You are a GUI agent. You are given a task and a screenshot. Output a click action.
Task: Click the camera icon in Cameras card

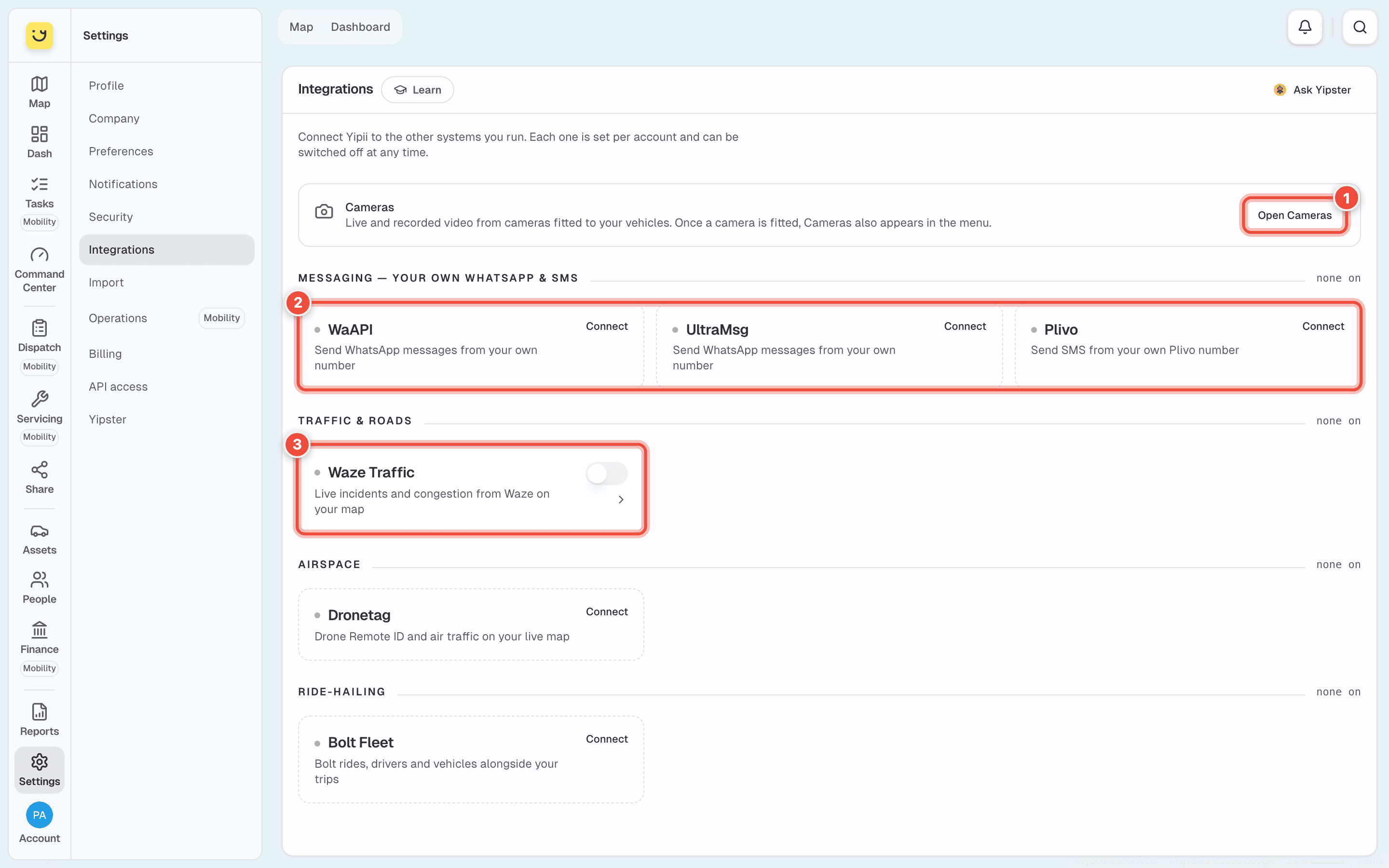click(324, 211)
